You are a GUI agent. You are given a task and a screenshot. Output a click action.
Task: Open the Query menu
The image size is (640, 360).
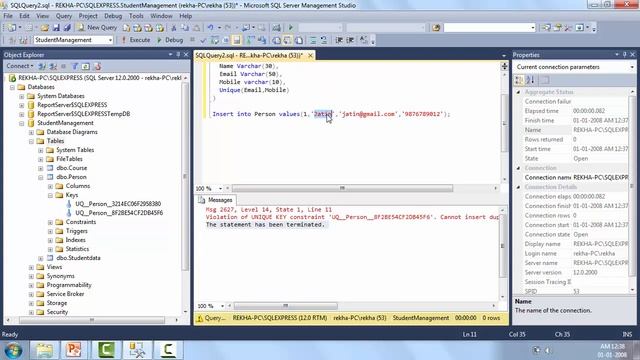[64, 16]
